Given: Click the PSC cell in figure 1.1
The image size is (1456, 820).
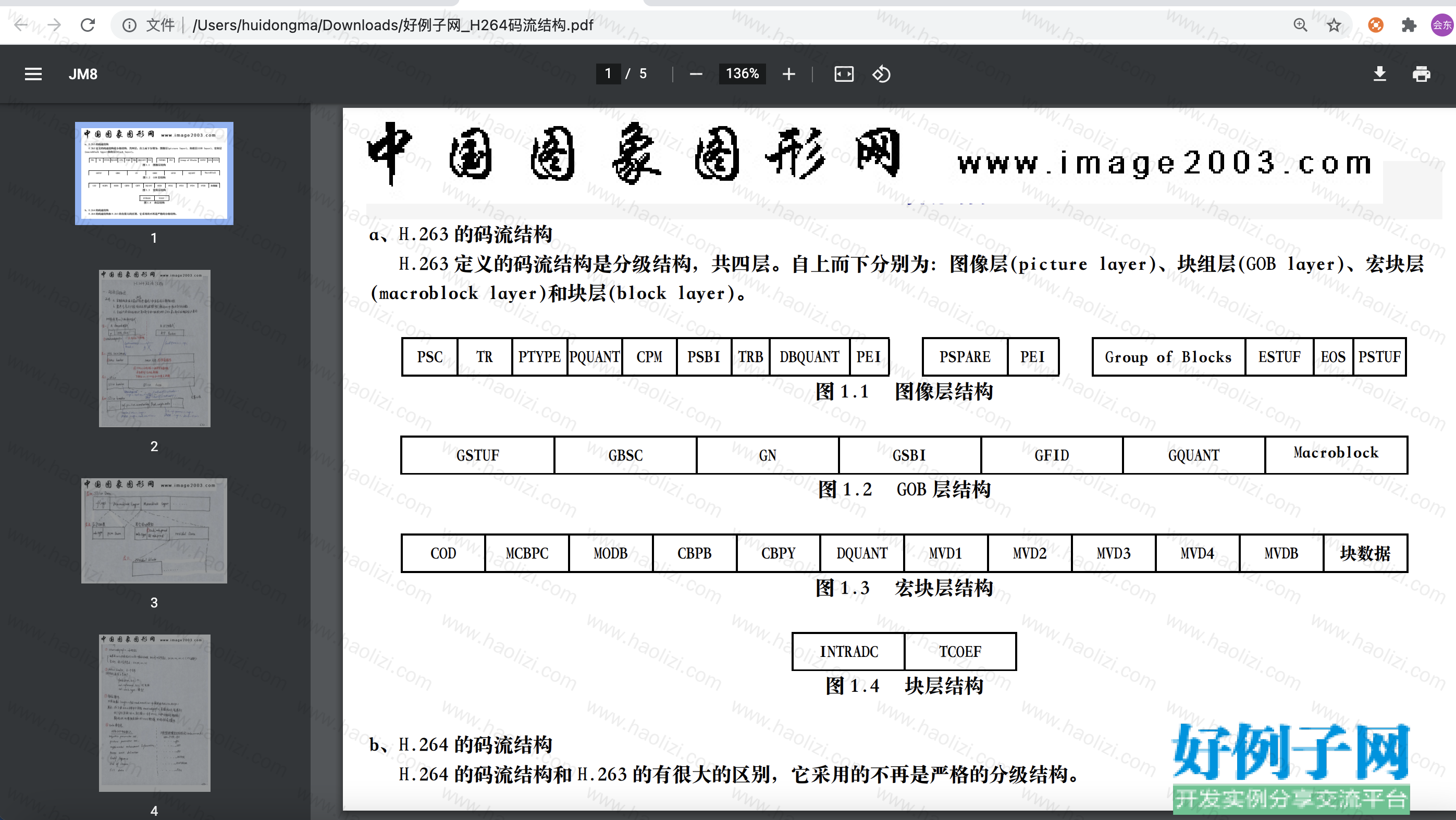Looking at the screenshot, I should pyautogui.click(x=429, y=357).
